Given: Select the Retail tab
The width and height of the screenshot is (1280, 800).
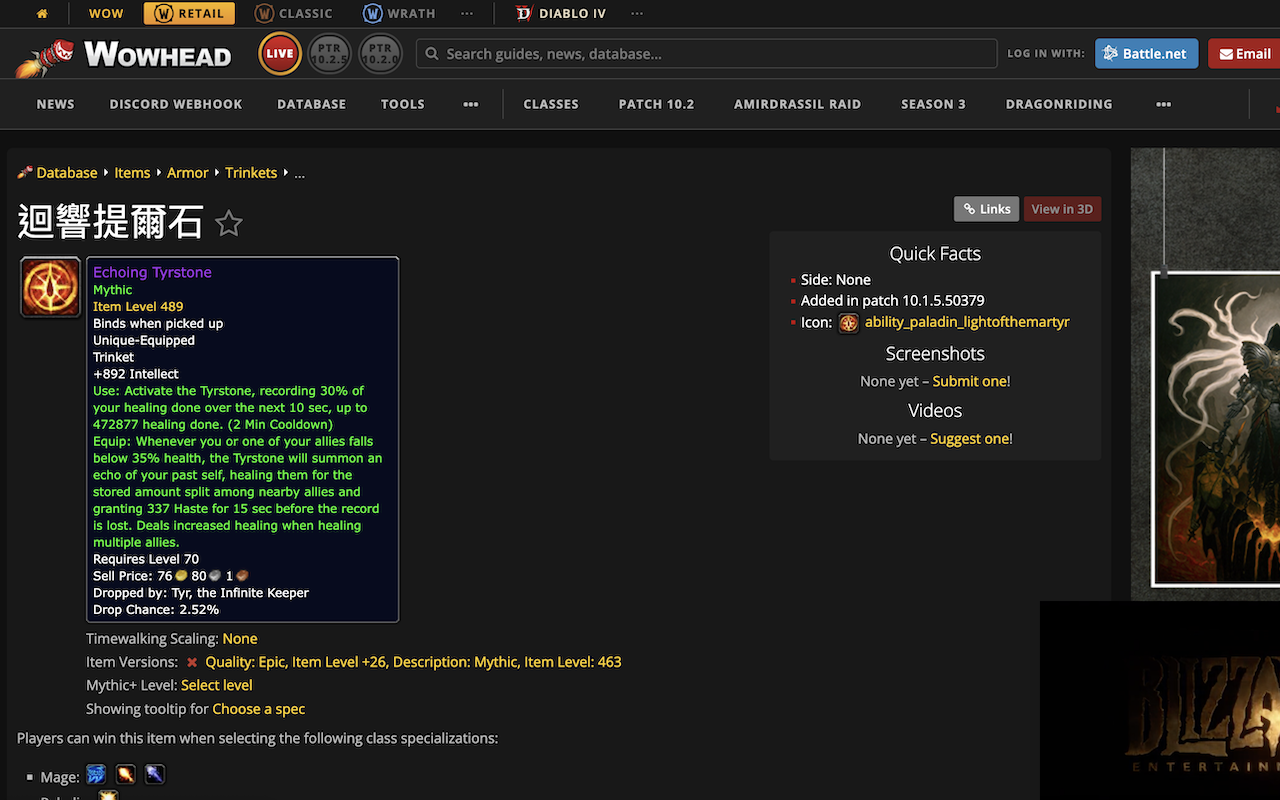Looking at the screenshot, I should click(x=190, y=14).
